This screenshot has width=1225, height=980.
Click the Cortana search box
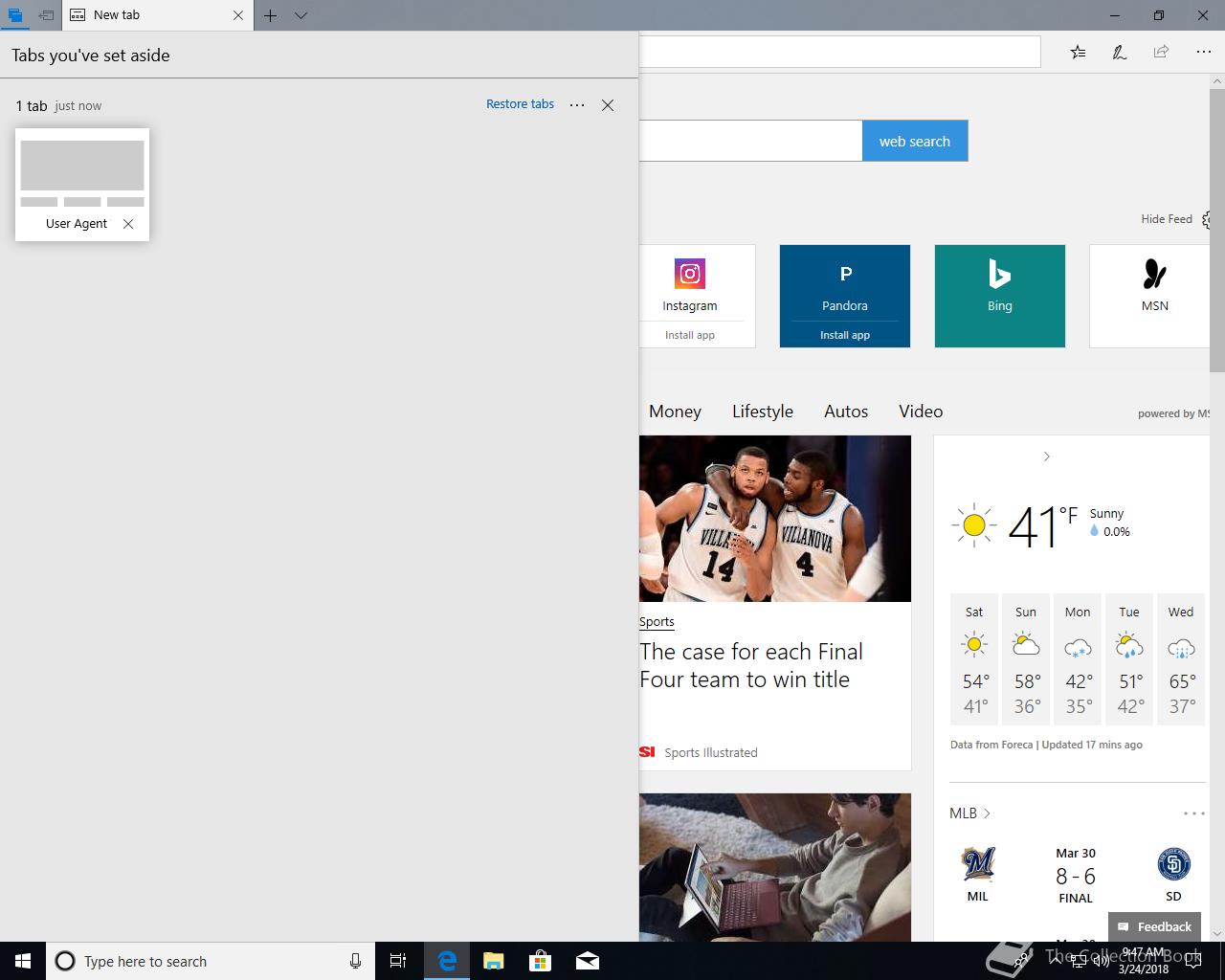(211, 961)
